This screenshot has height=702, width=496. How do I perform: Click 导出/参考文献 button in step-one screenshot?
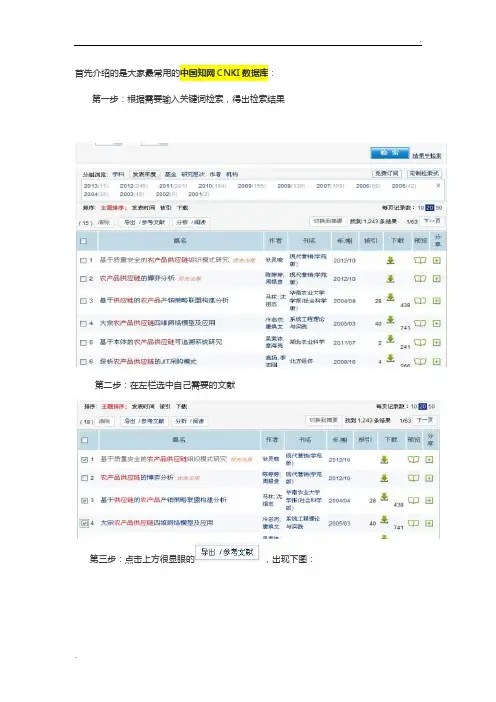point(144,222)
